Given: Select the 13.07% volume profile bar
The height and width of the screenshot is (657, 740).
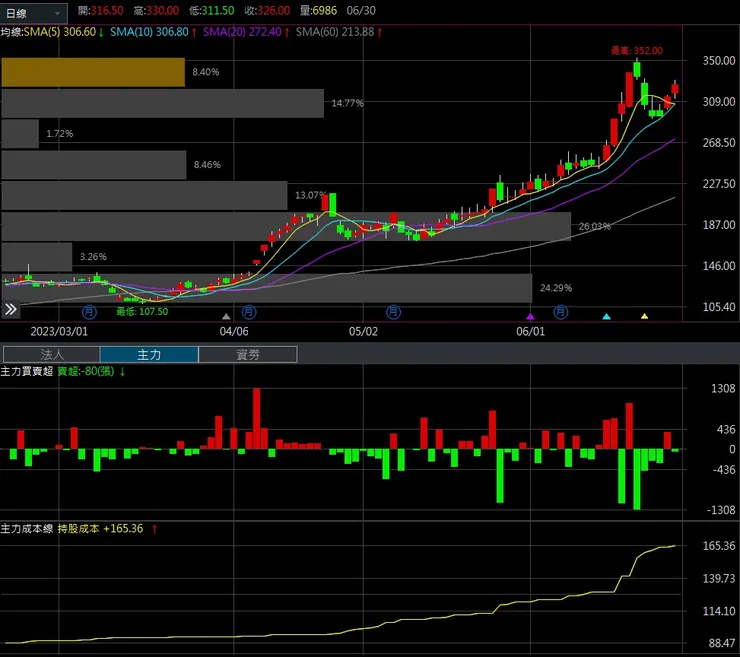Looking at the screenshot, I should (144, 195).
